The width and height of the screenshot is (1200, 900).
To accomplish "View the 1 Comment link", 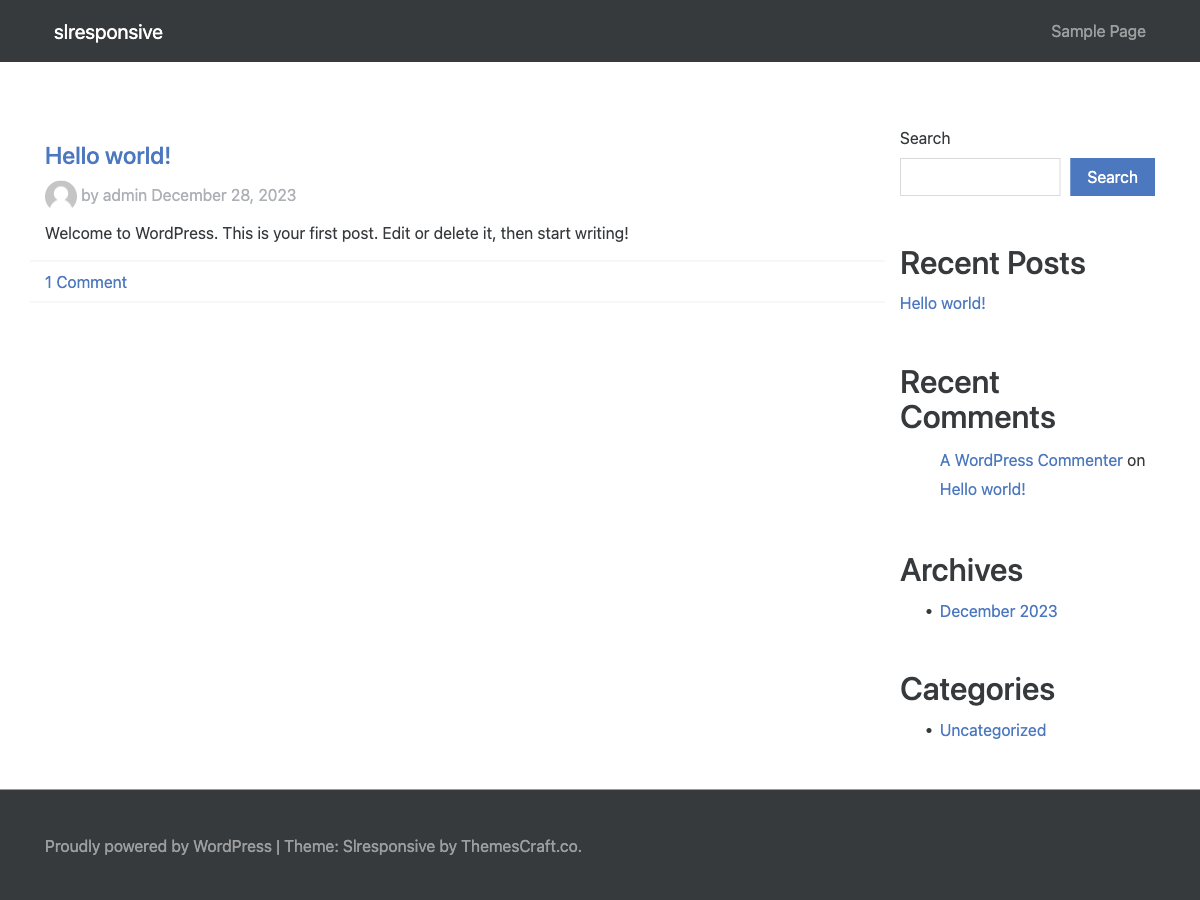I will click(85, 282).
